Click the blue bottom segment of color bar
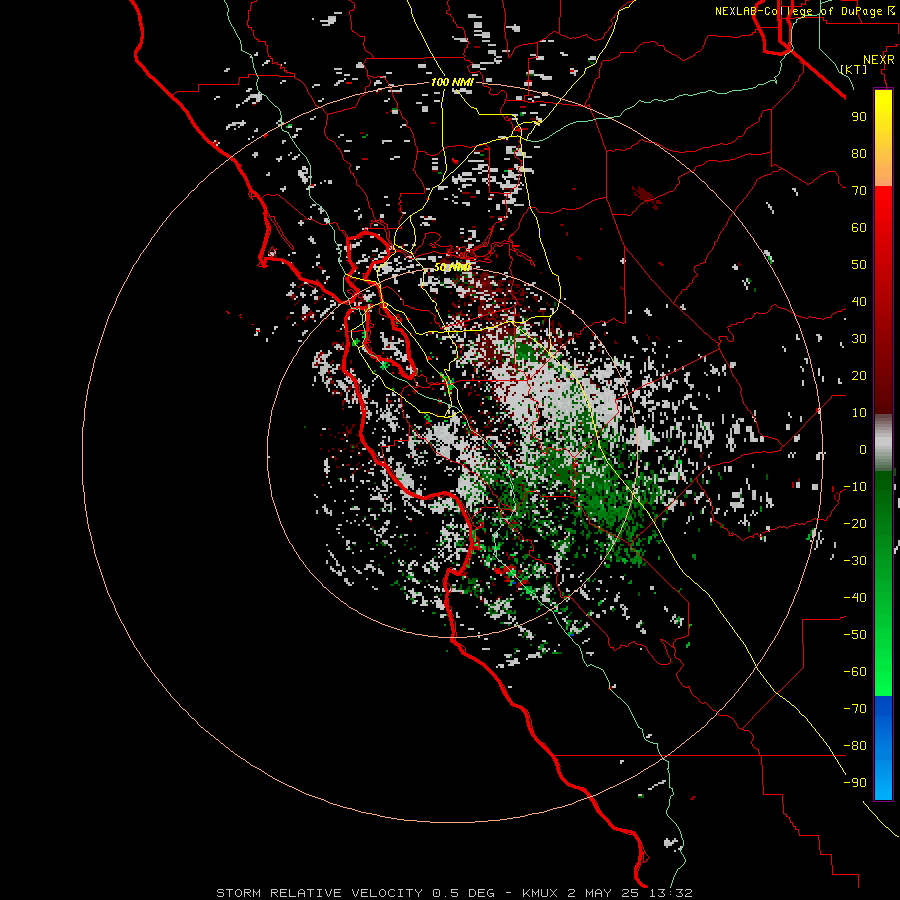The height and width of the screenshot is (900, 900). pos(883,748)
